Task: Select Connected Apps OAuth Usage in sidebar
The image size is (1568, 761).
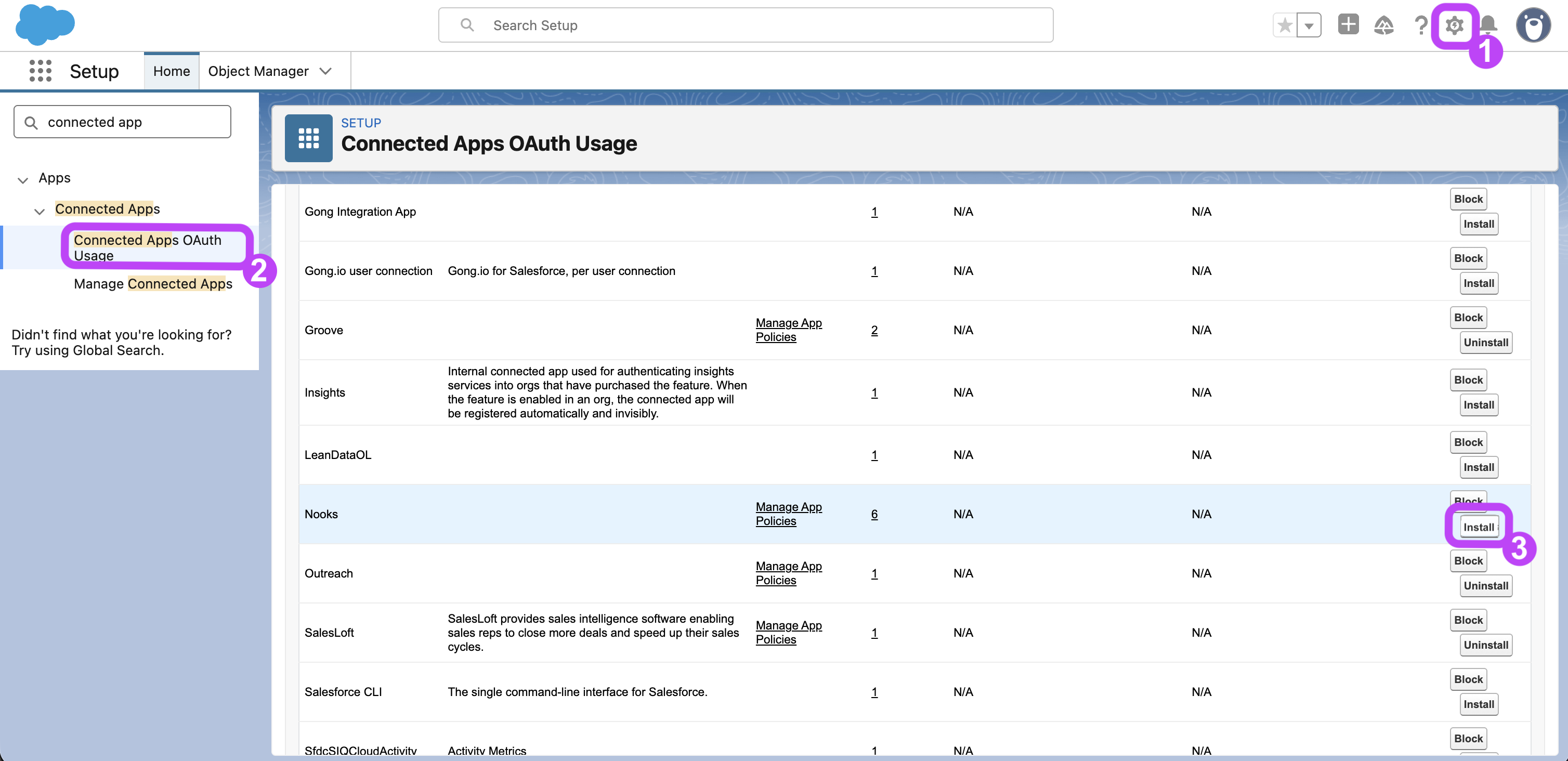Action: coord(148,248)
